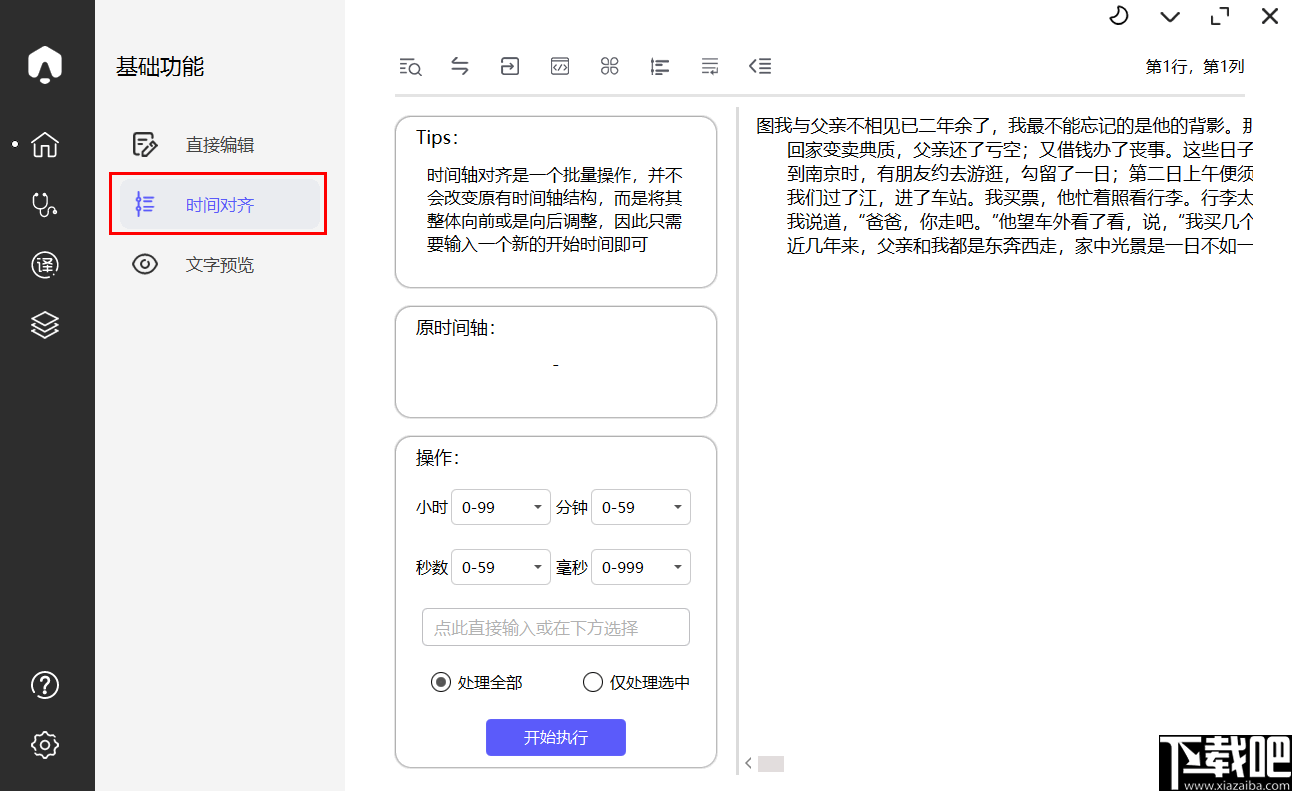Click the swap arrows toolbar icon

tap(460, 67)
